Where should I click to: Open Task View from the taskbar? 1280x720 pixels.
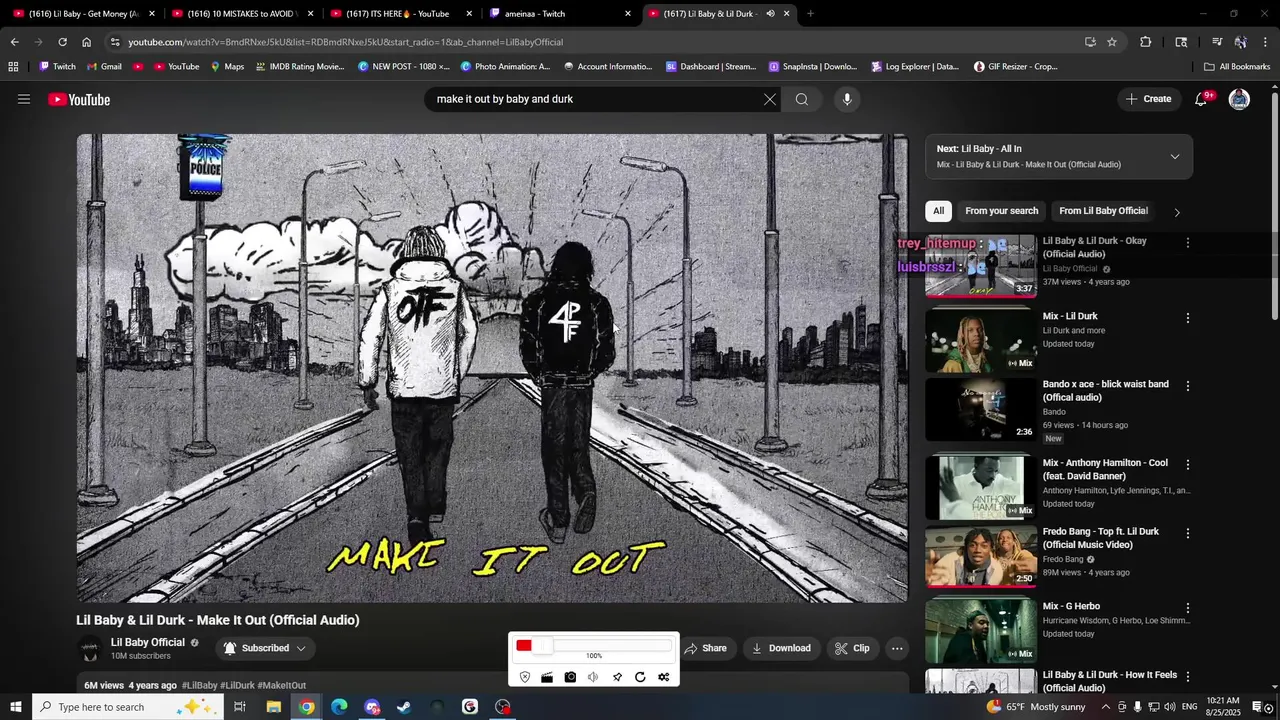[240, 707]
